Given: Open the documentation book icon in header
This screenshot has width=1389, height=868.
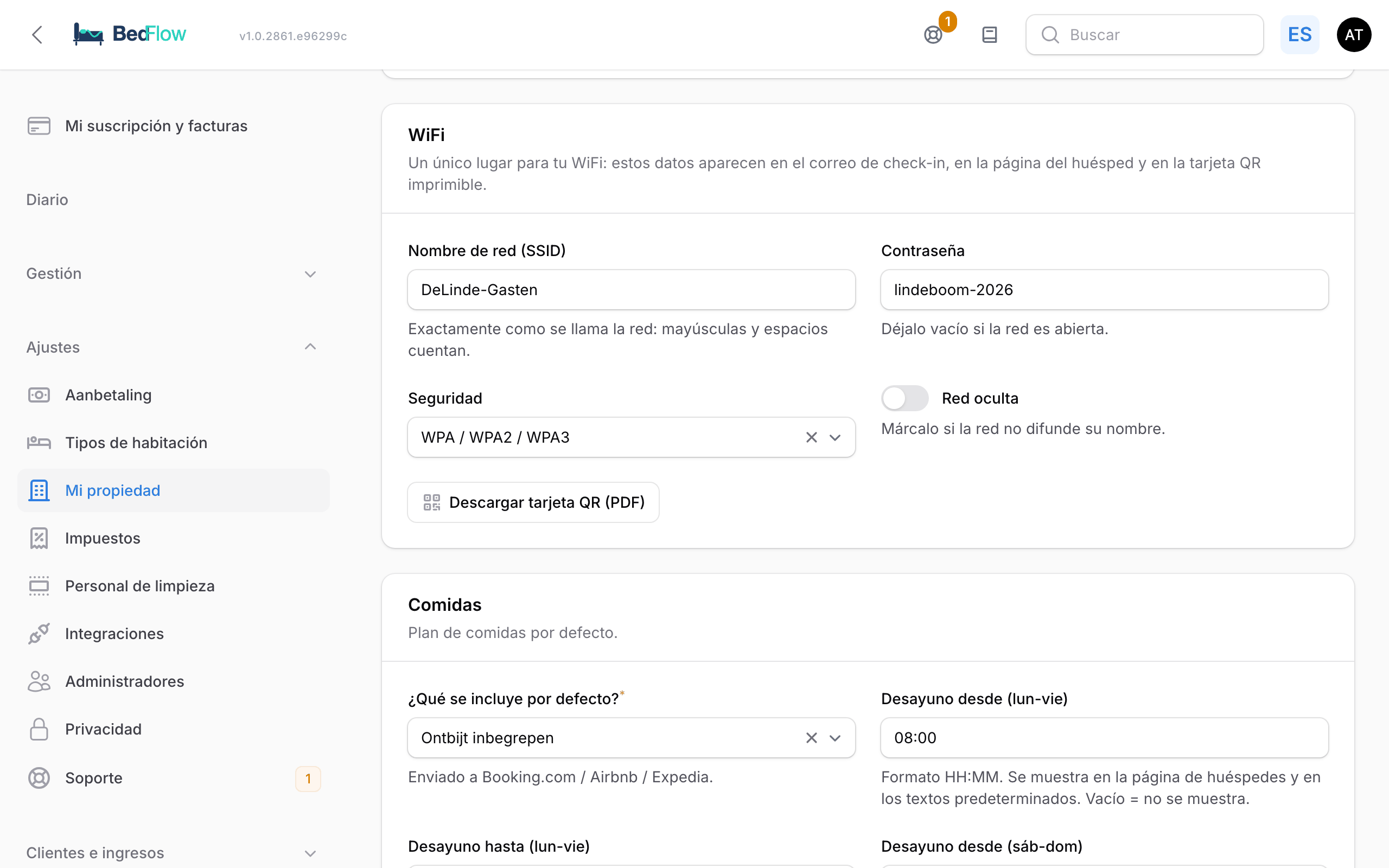Looking at the screenshot, I should pyautogui.click(x=990, y=35).
